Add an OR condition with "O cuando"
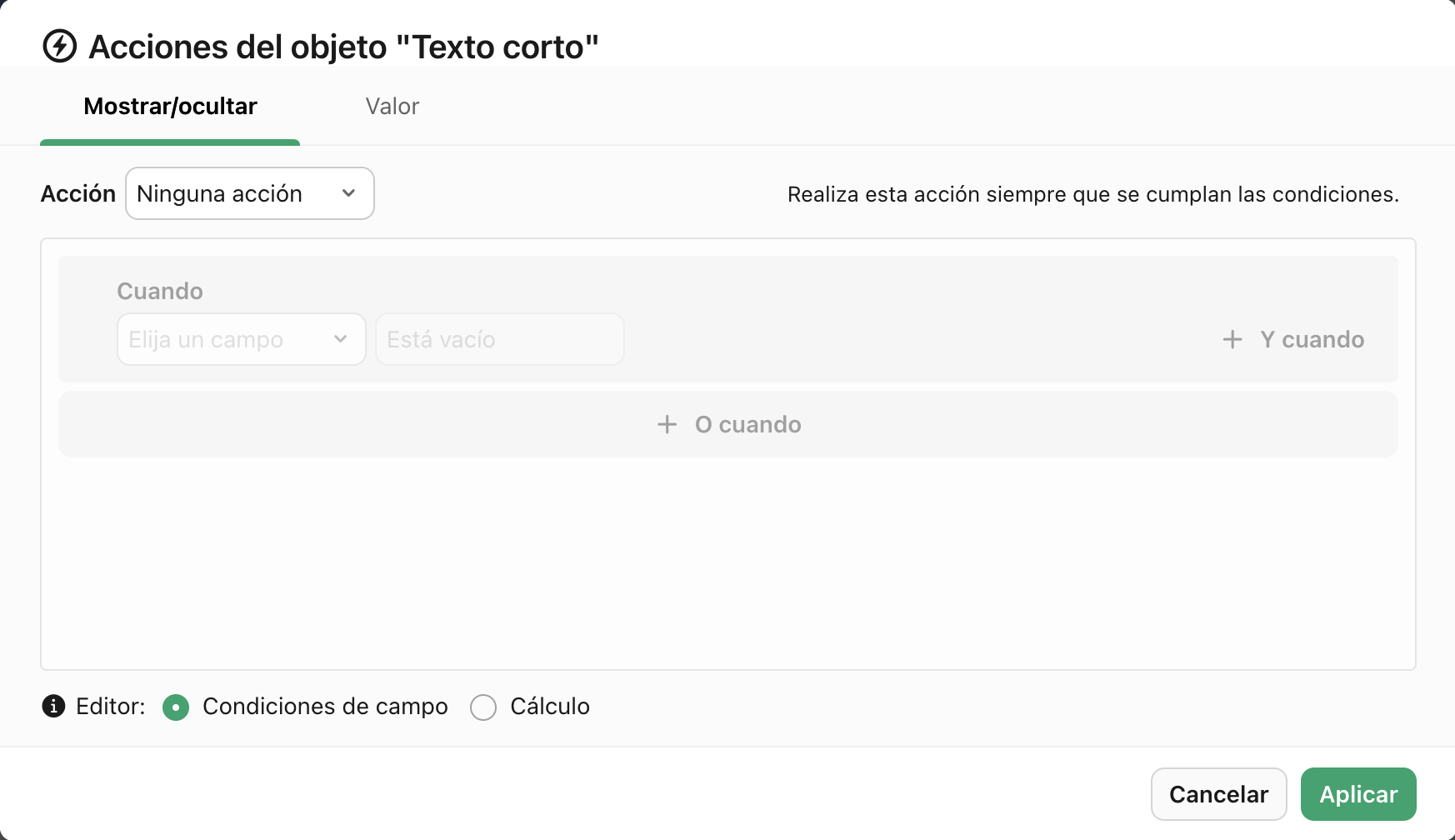The height and width of the screenshot is (840, 1455). tap(727, 424)
